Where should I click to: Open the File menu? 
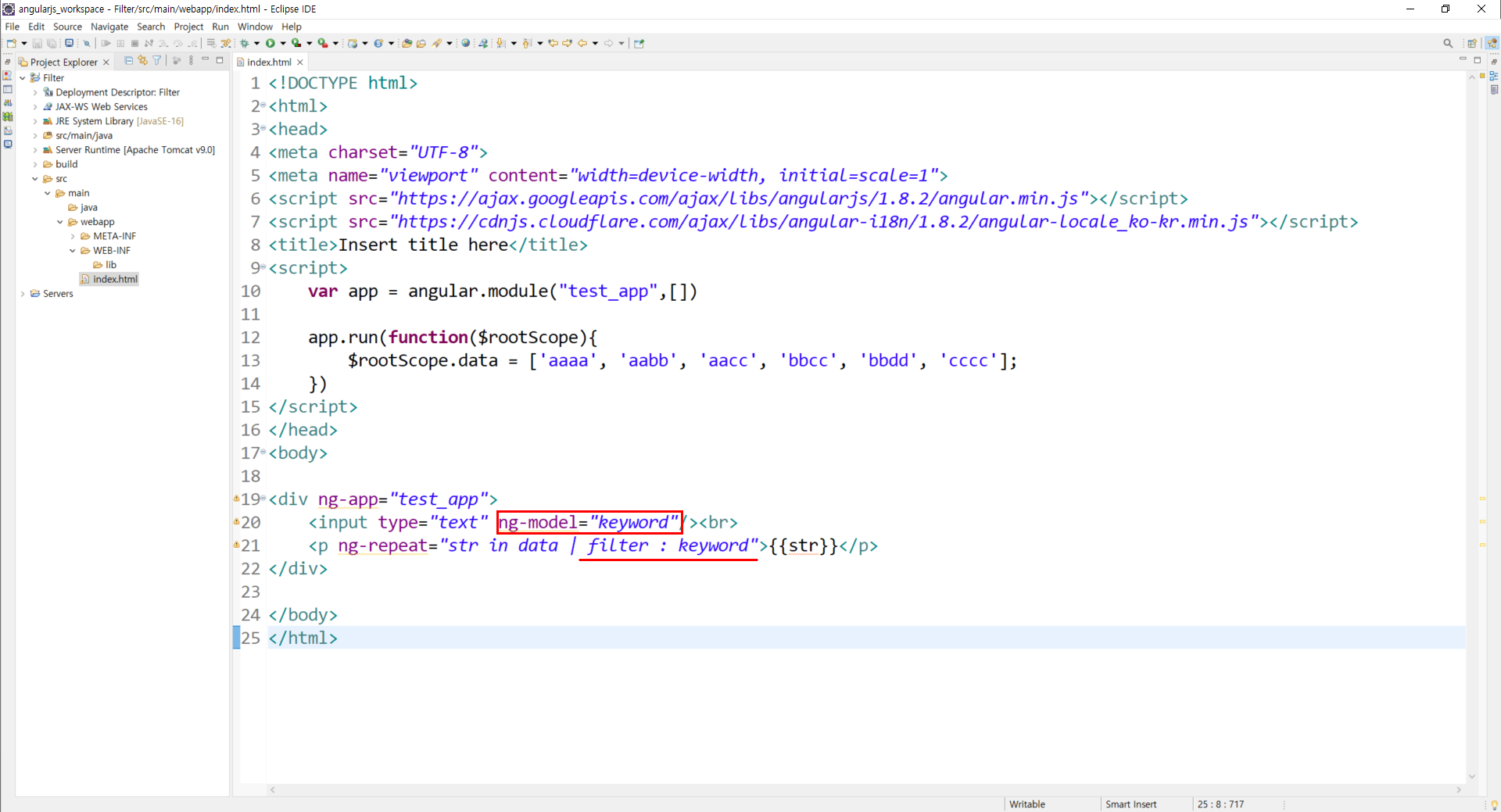tap(13, 27)
